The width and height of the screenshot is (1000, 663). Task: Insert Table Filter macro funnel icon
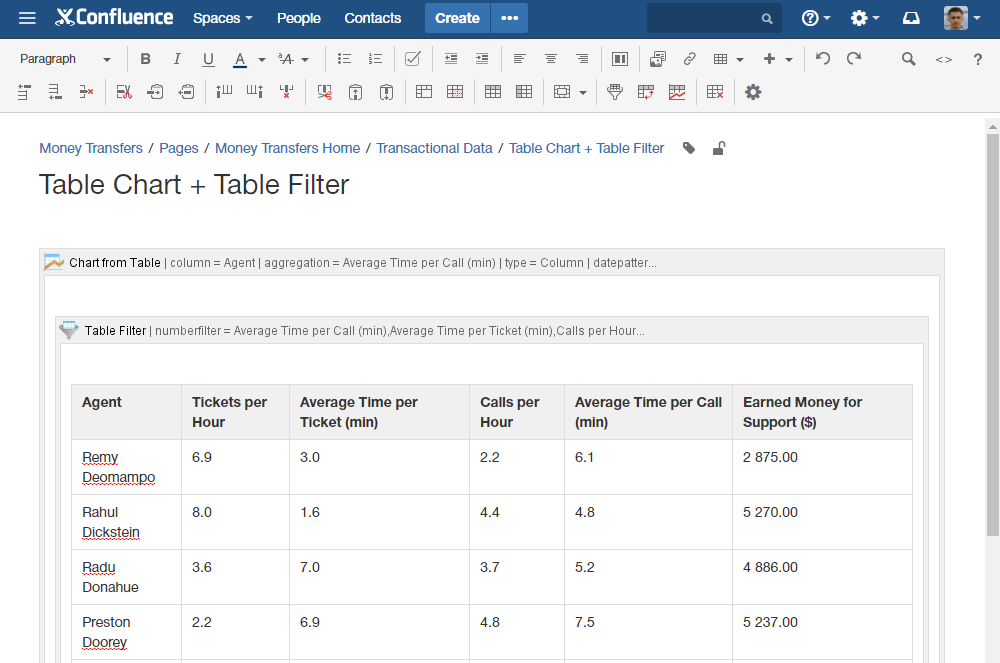click(615, 92)
